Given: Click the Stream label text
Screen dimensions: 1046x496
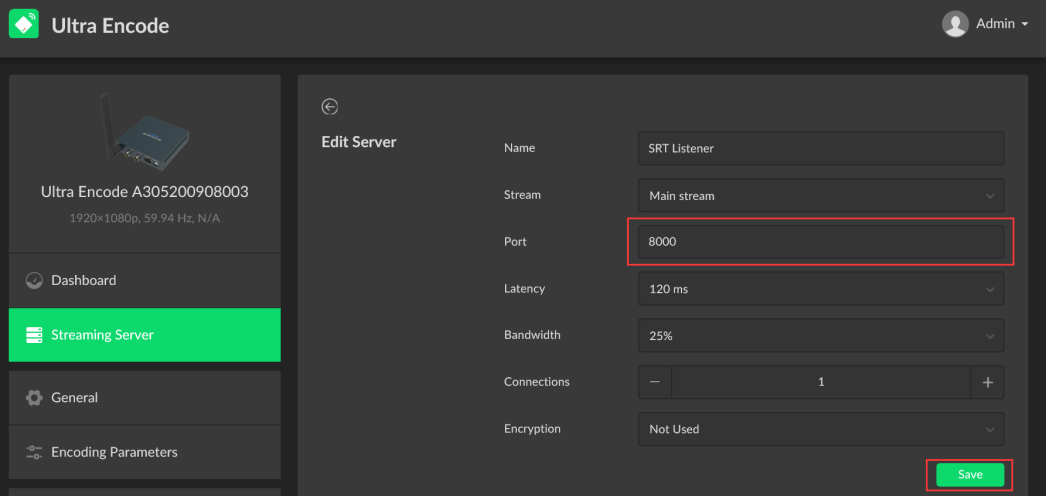Looking at the screenshot, I should pos(522,195).
